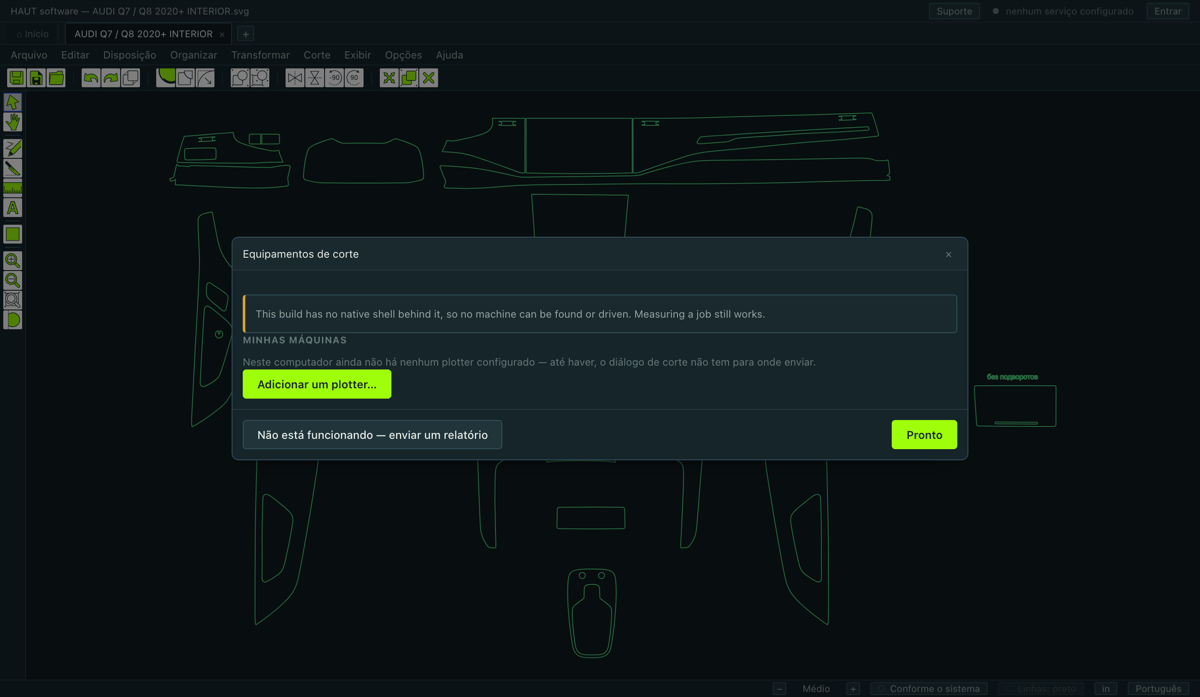
Task: Select the knife cutting tool
Action: [x=13, y=168]
